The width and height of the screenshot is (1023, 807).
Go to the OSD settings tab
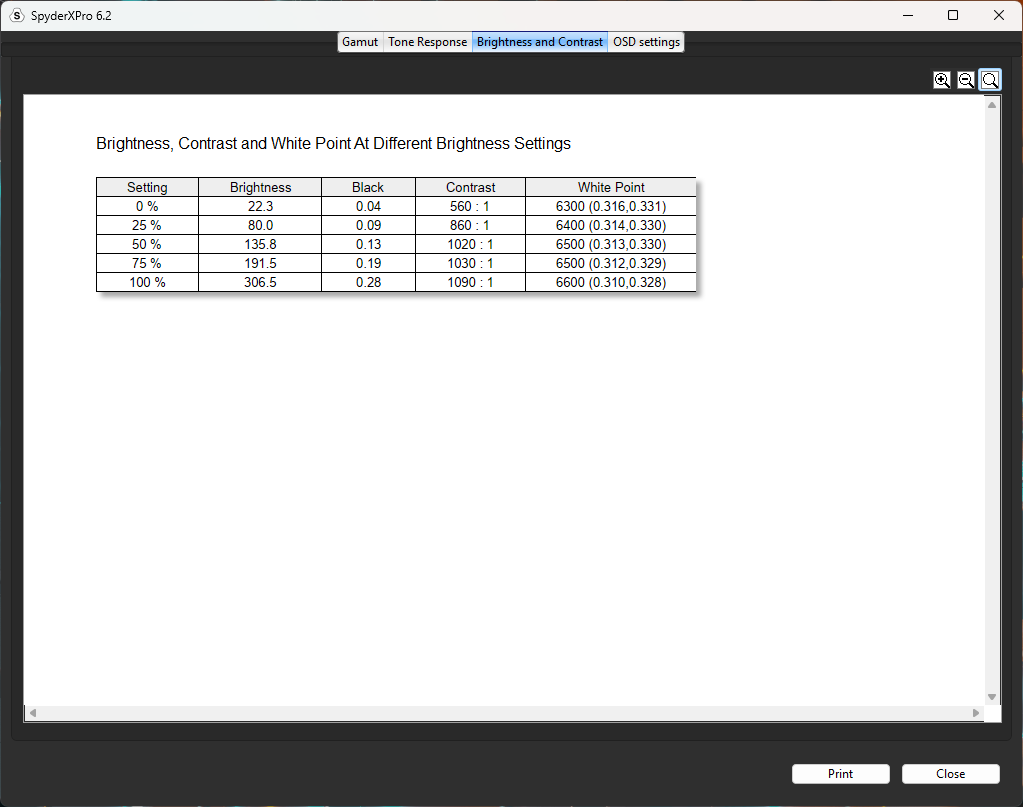646,42
